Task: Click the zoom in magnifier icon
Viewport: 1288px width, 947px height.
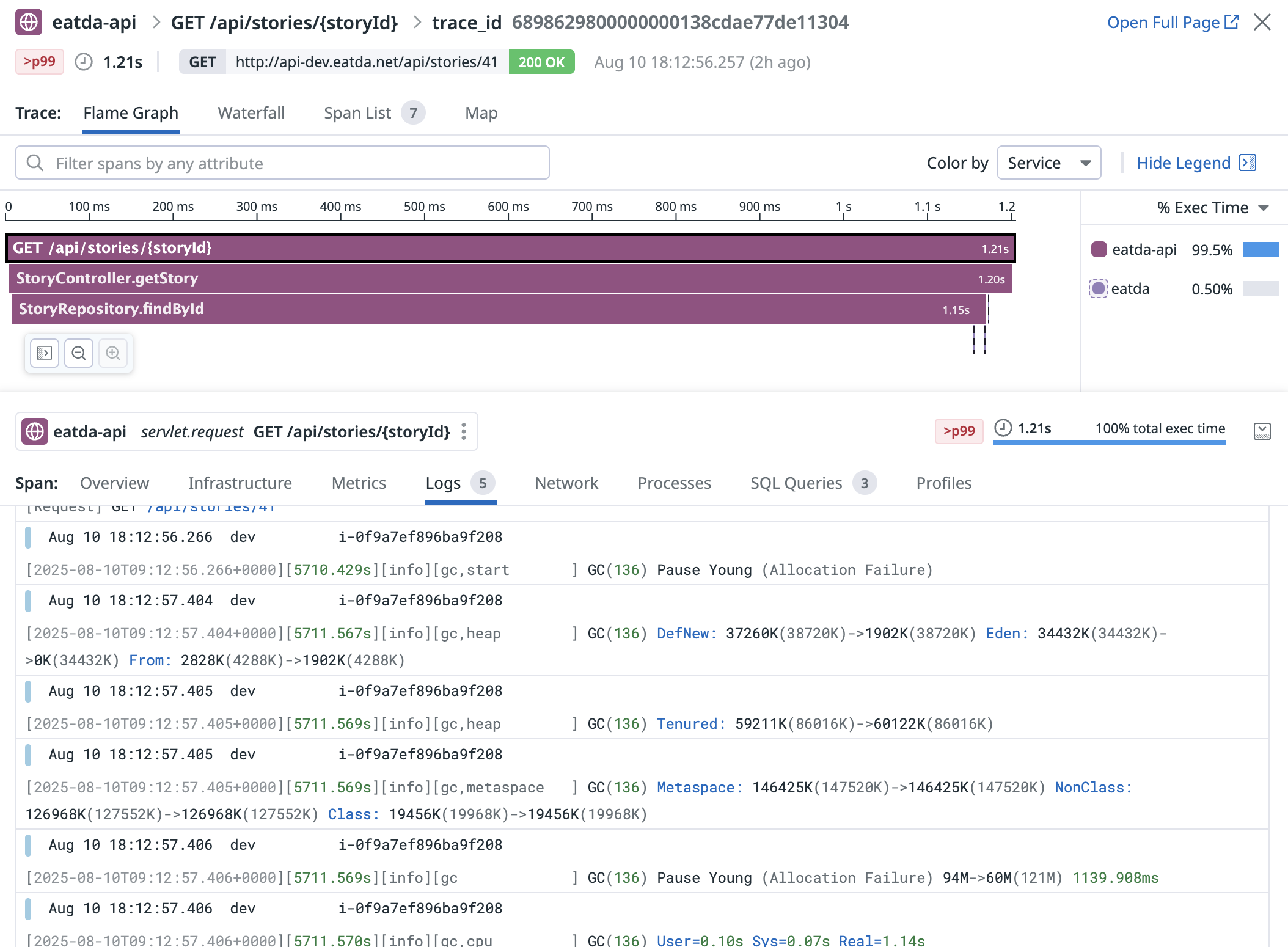Action: tap(113, 353)
